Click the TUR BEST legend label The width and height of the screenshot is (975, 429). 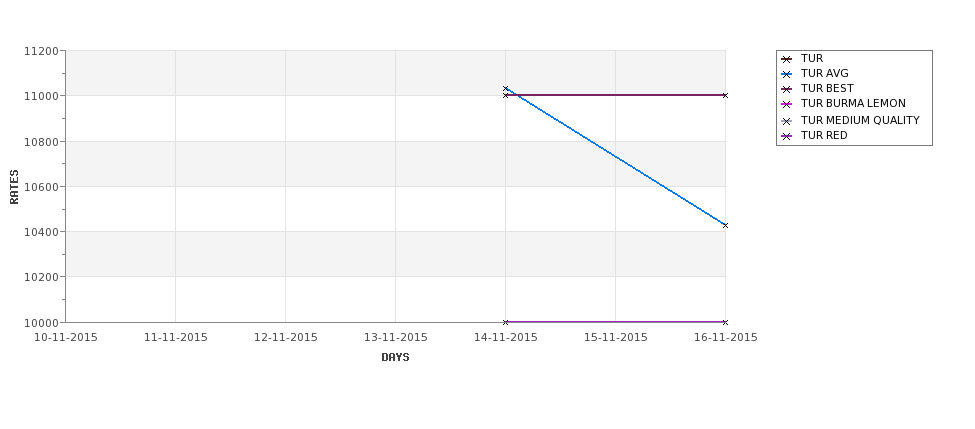pos(827,88)
